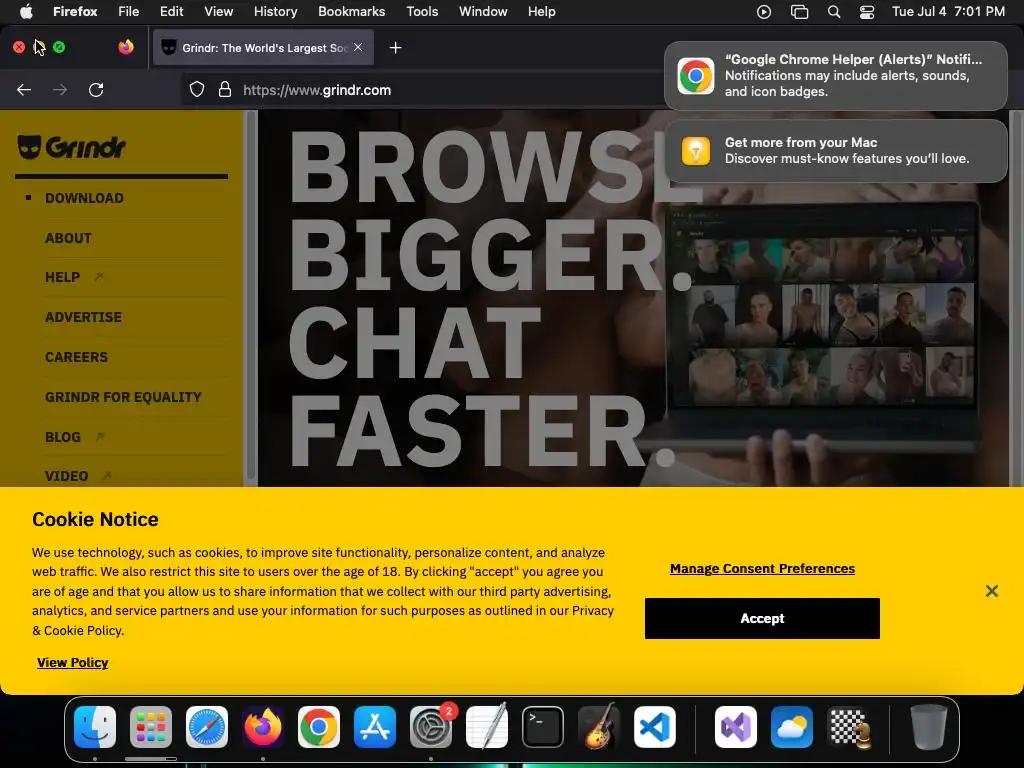Viewport: 1024px width, 768px height.
Task: Go back using the browser back arrow
Action: point(24,89)
